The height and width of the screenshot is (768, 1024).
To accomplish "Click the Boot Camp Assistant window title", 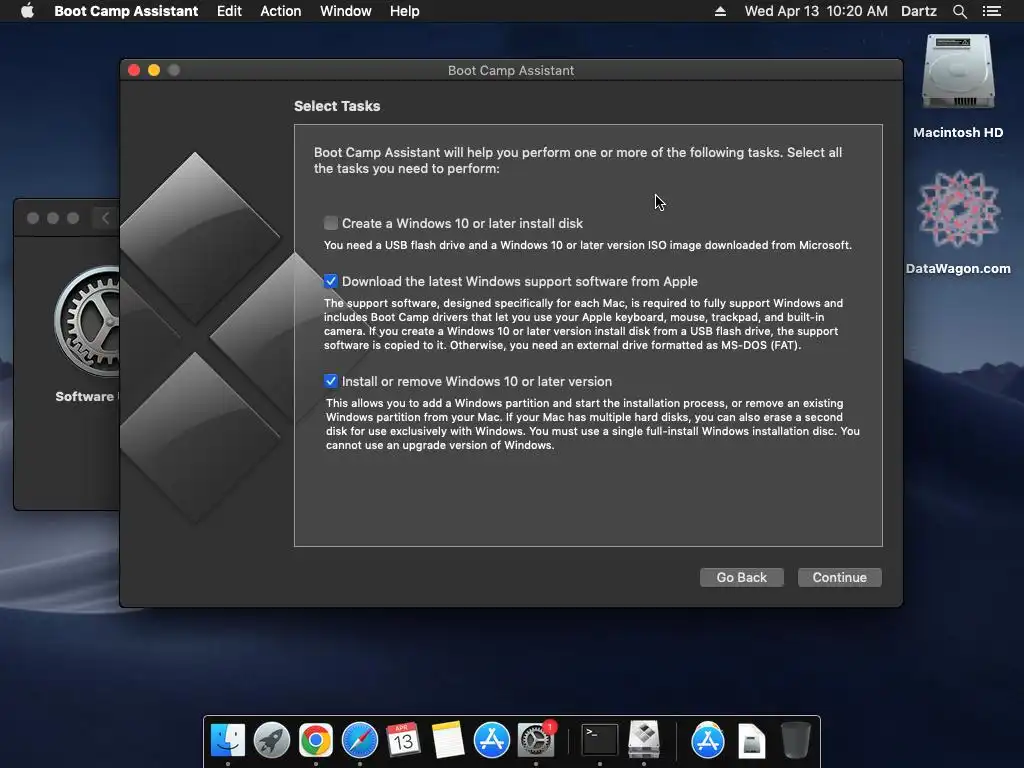I will tap(511, 71).
